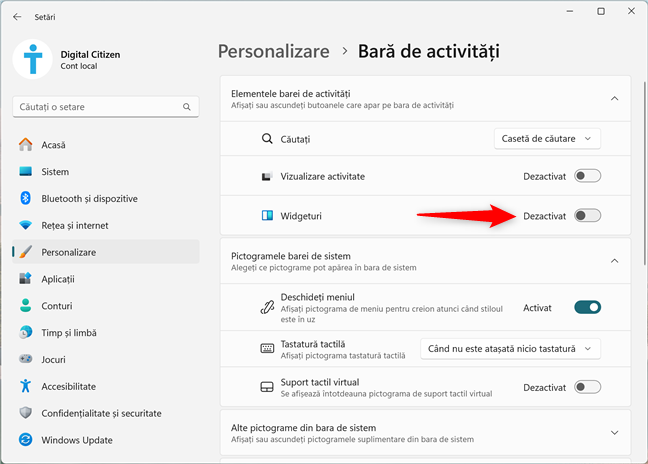Screen dimensions: 648x464
Task: Click the Personalizare breadcrumb link
Action: [274, 52]
